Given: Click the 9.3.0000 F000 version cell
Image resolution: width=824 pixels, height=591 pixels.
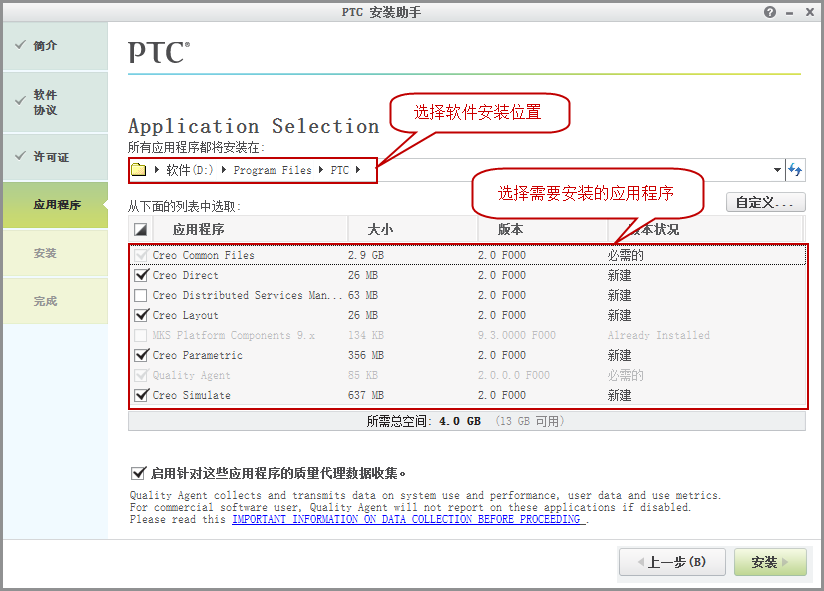Looking at the screenshot, I should coord(517,335).
